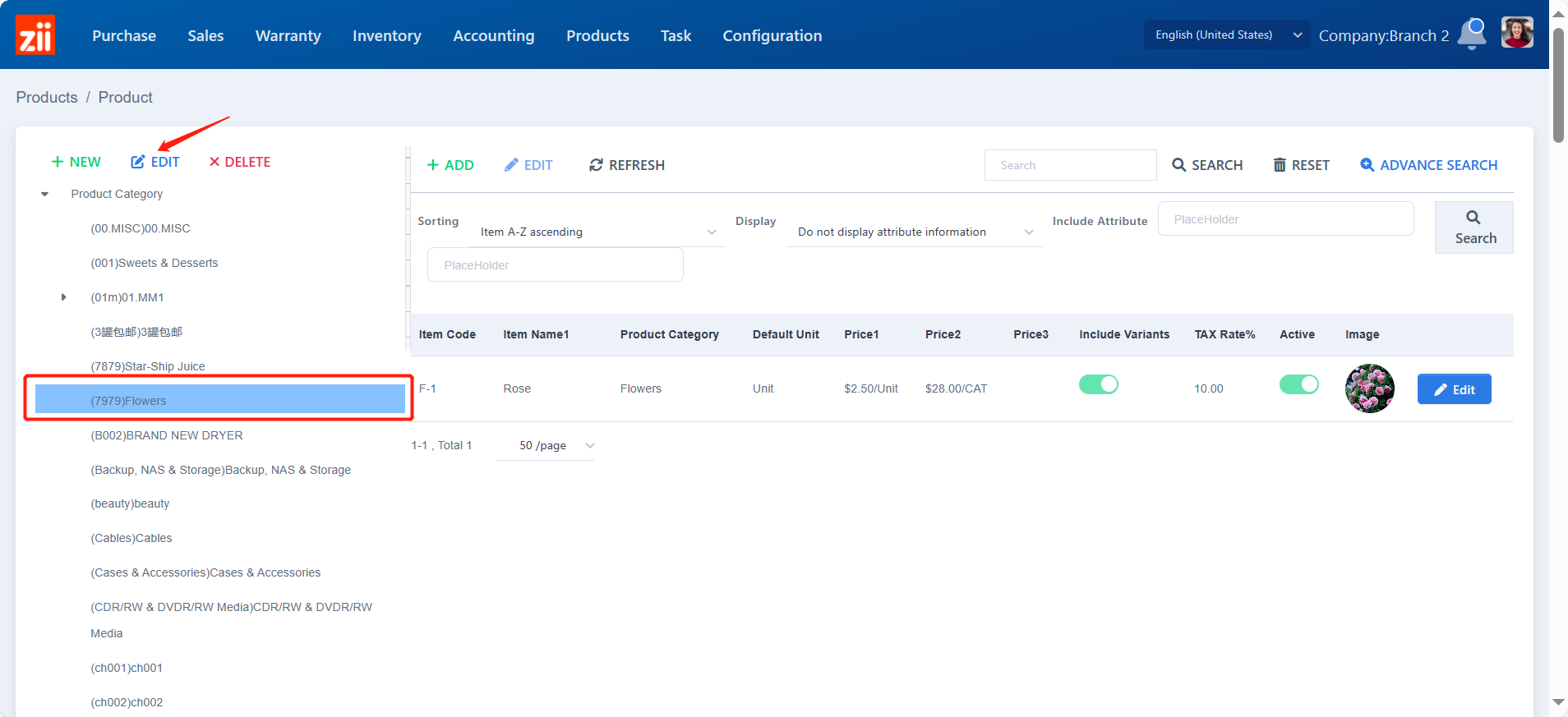Click the ADVANCE SEARCH icon

[1367, 165]
